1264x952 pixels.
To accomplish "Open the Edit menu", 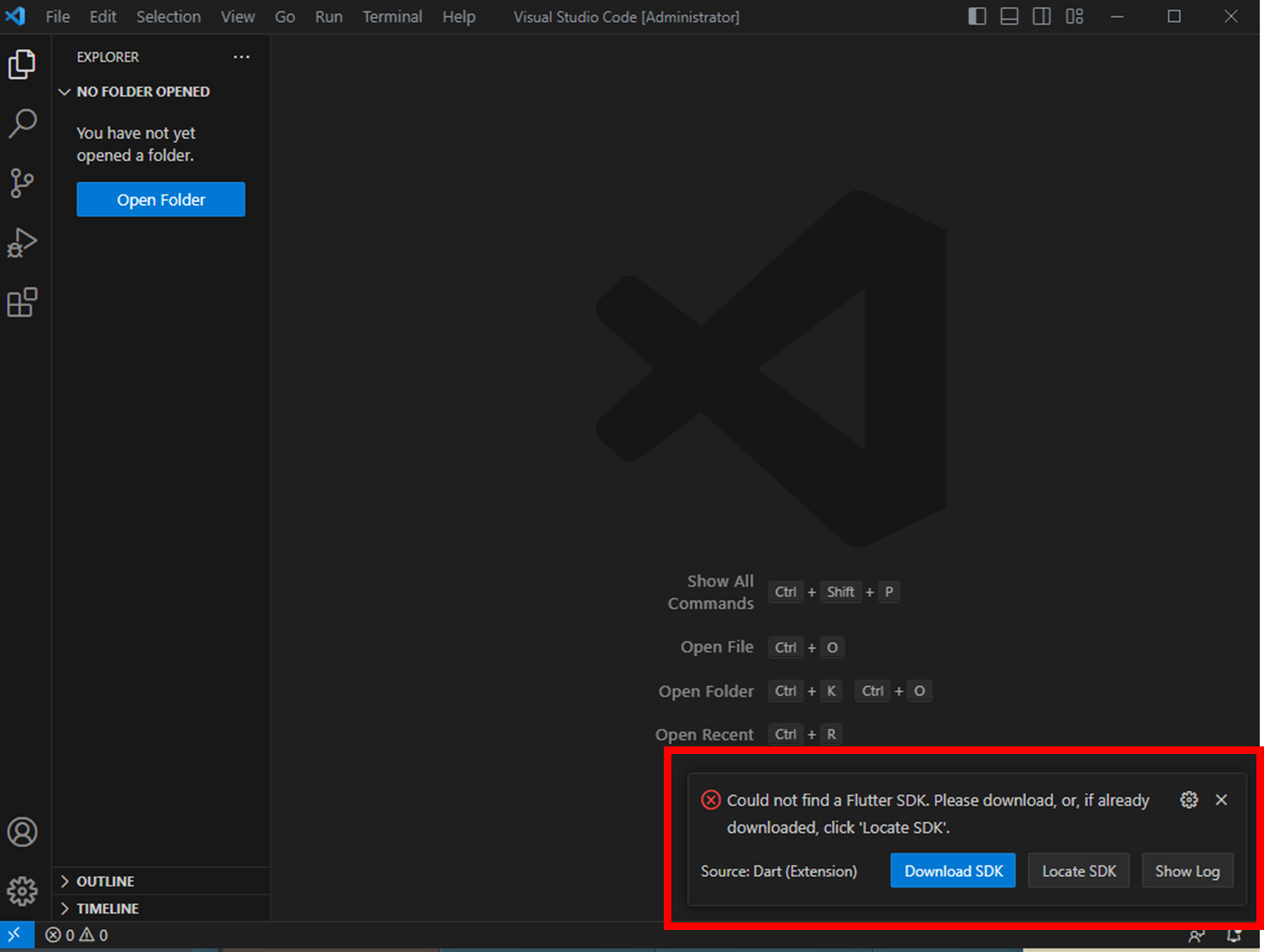I will [102, 17].
